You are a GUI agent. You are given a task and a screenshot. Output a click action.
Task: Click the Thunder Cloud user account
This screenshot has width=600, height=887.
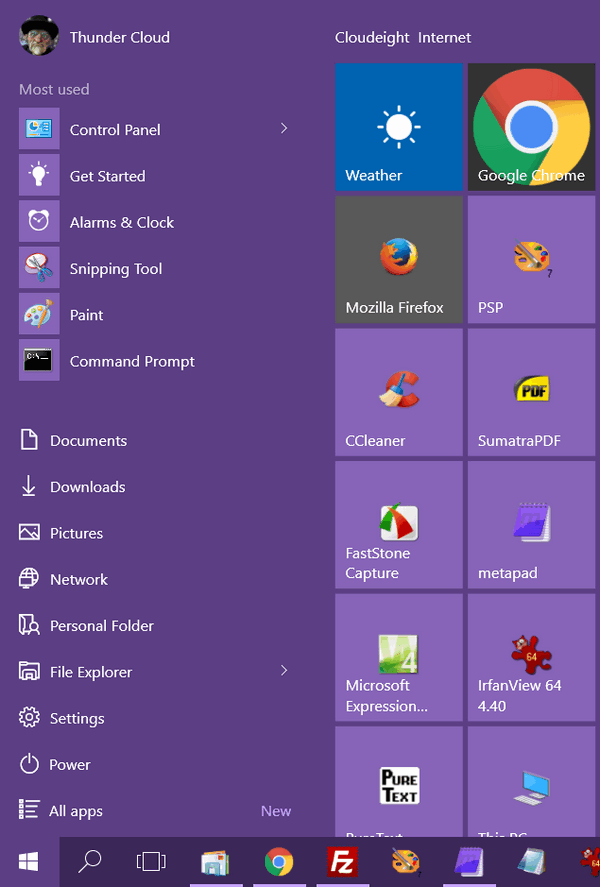point(95,36)
